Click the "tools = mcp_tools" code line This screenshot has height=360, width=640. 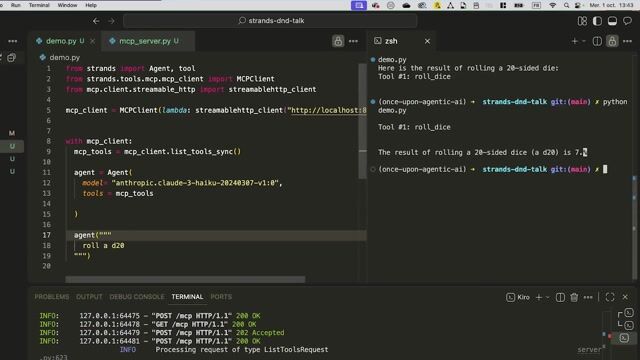(118, 193)
